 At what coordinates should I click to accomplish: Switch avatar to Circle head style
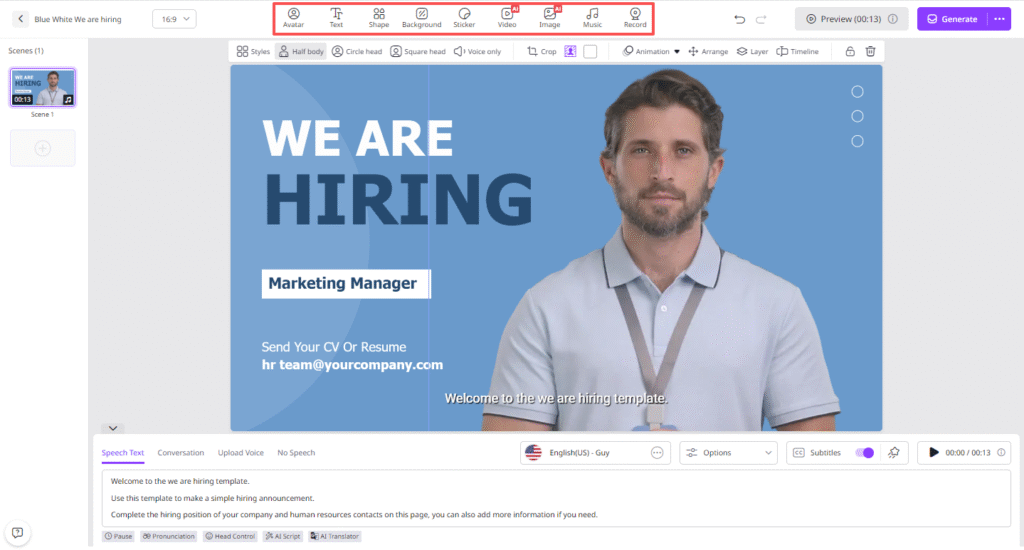tap(357, 51)
